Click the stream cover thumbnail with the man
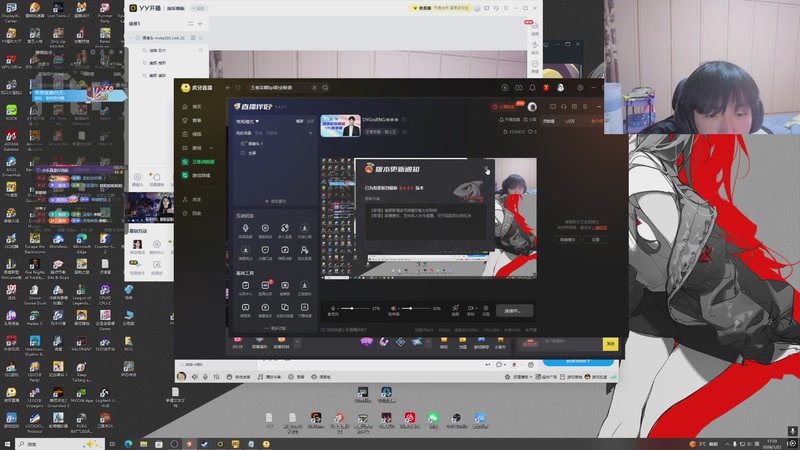The width and height of the screenshot is (800, 450). [340, 126]
